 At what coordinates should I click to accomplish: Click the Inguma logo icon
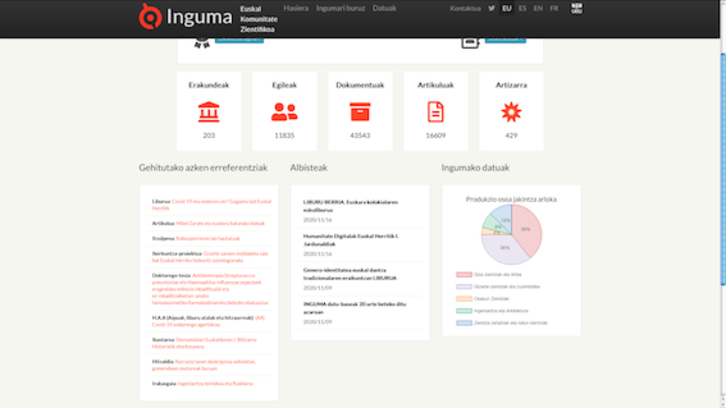(x=150, y=16)
